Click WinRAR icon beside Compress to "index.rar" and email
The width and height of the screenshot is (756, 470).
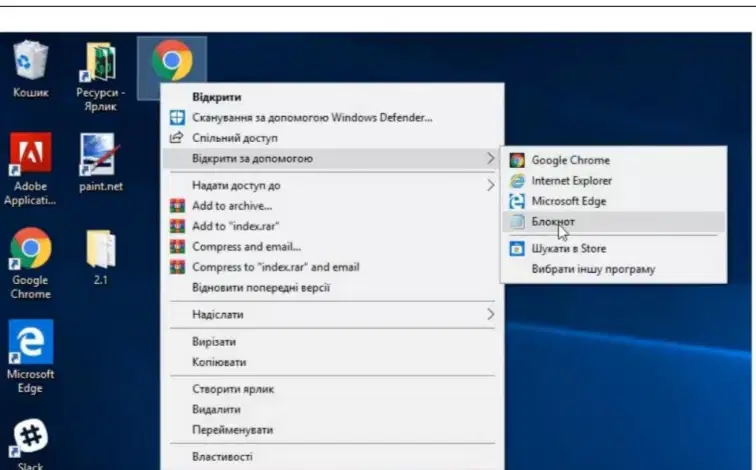click(177, 267)
